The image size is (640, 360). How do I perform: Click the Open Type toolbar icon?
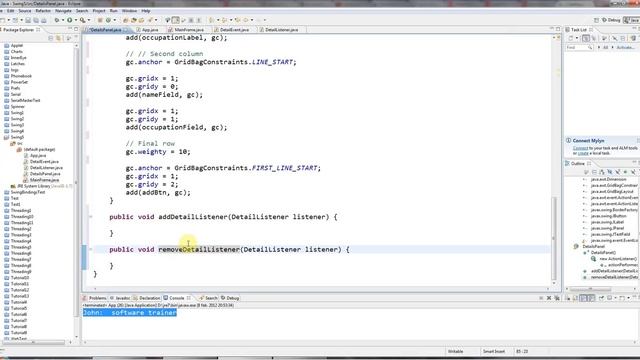pyautogui.click(x=126, y=20)
